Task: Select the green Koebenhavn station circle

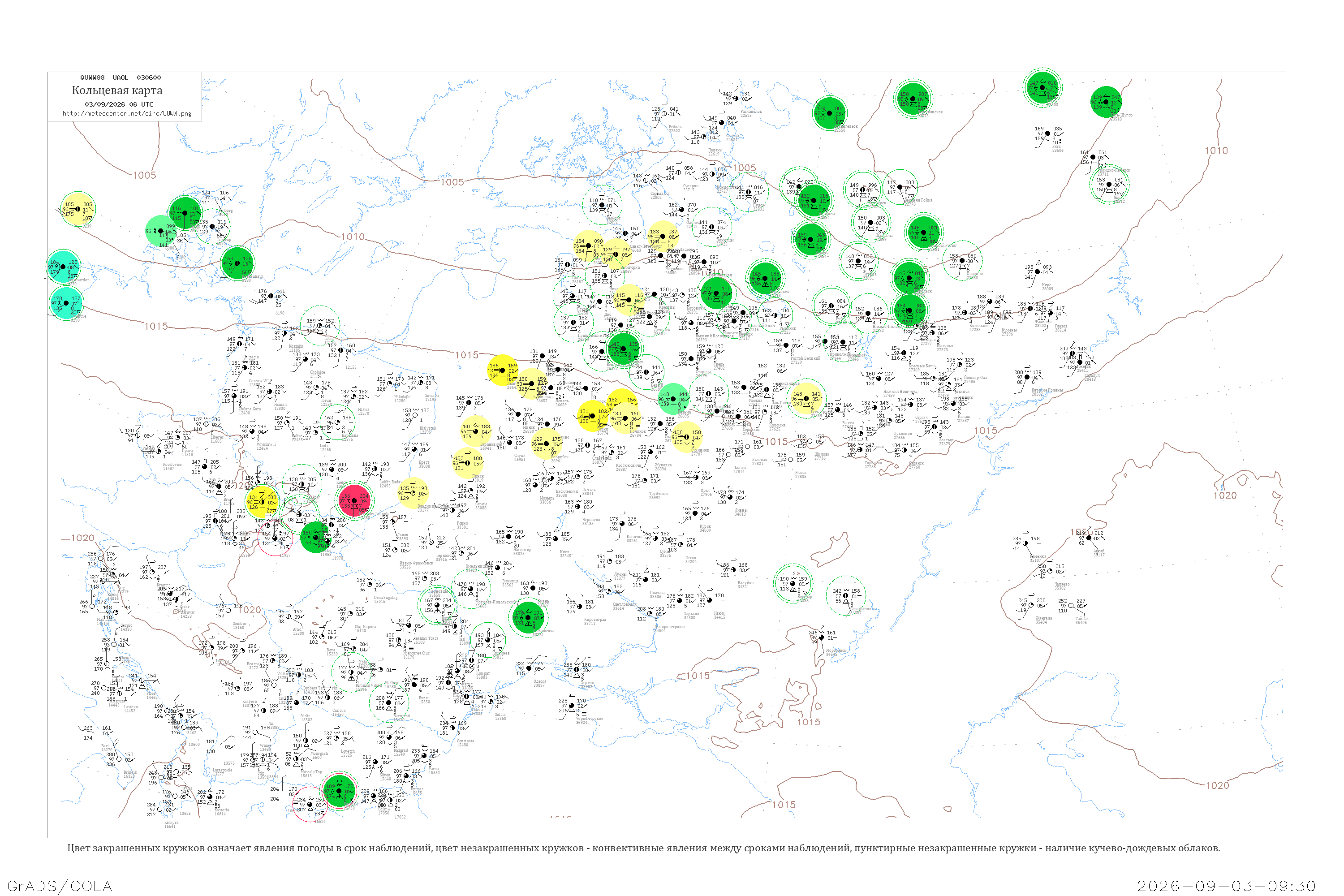Action: 238,263
